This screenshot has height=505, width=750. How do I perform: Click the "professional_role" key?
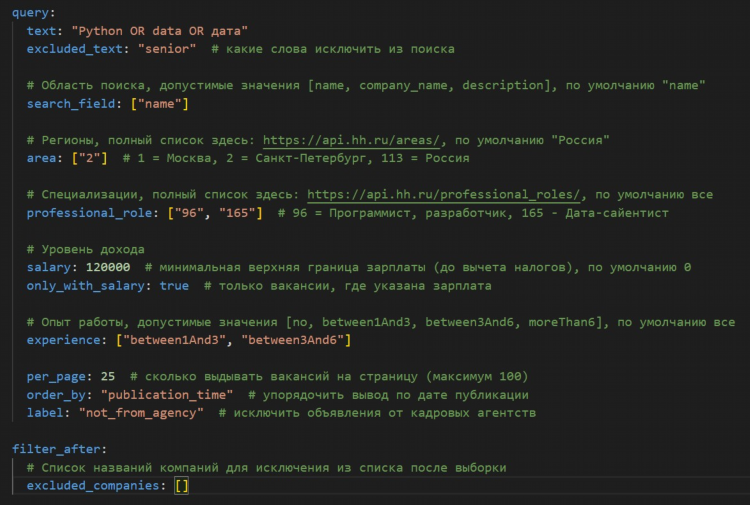pyautogui.click(x=89, y=213)
